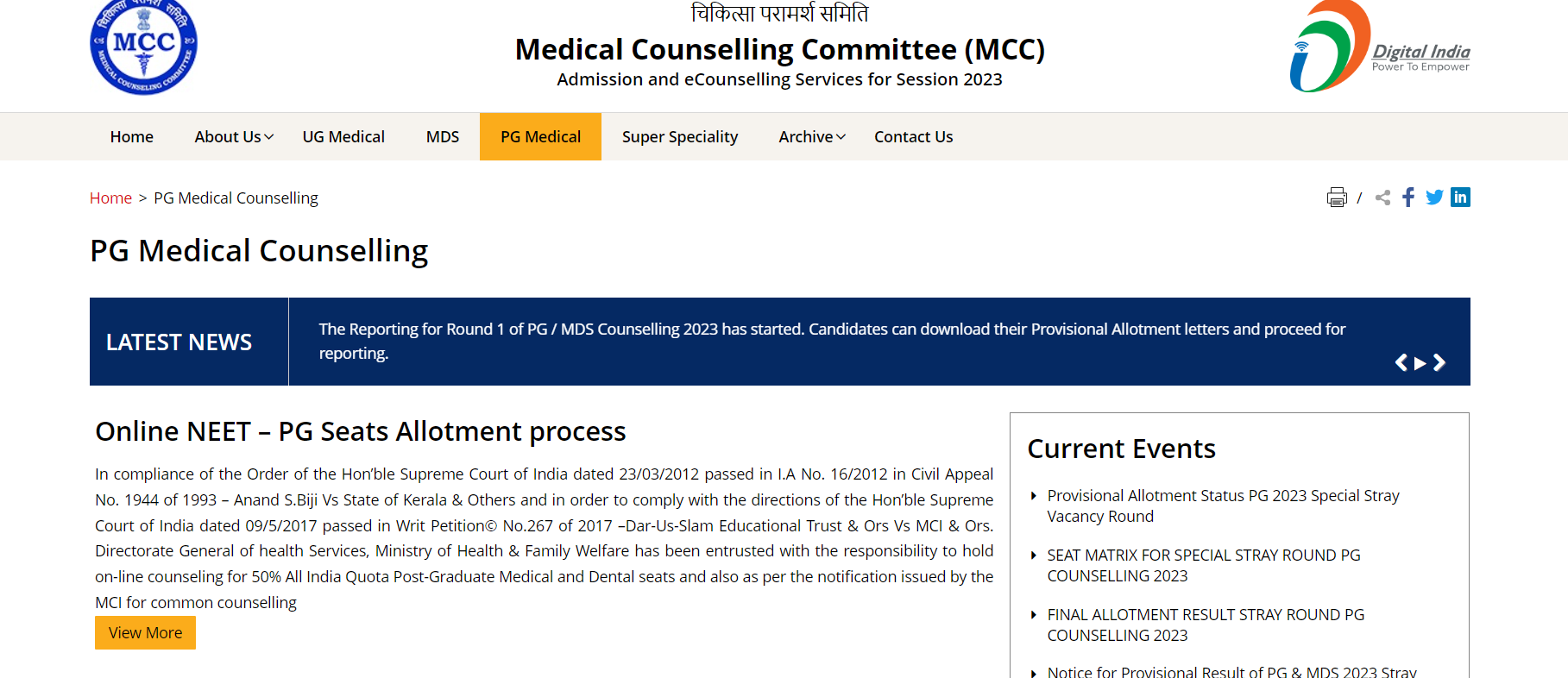Open Provisional Allotment Status Special Stray link
Screen dimensions: 1568x678
click(x=1223, y=506)
